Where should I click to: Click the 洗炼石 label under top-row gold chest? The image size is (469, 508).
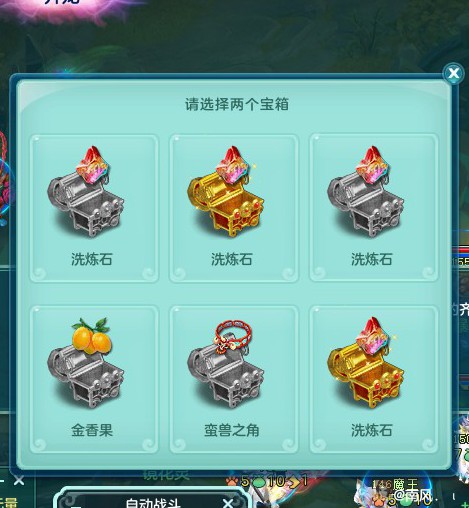(x=232, y=259)
